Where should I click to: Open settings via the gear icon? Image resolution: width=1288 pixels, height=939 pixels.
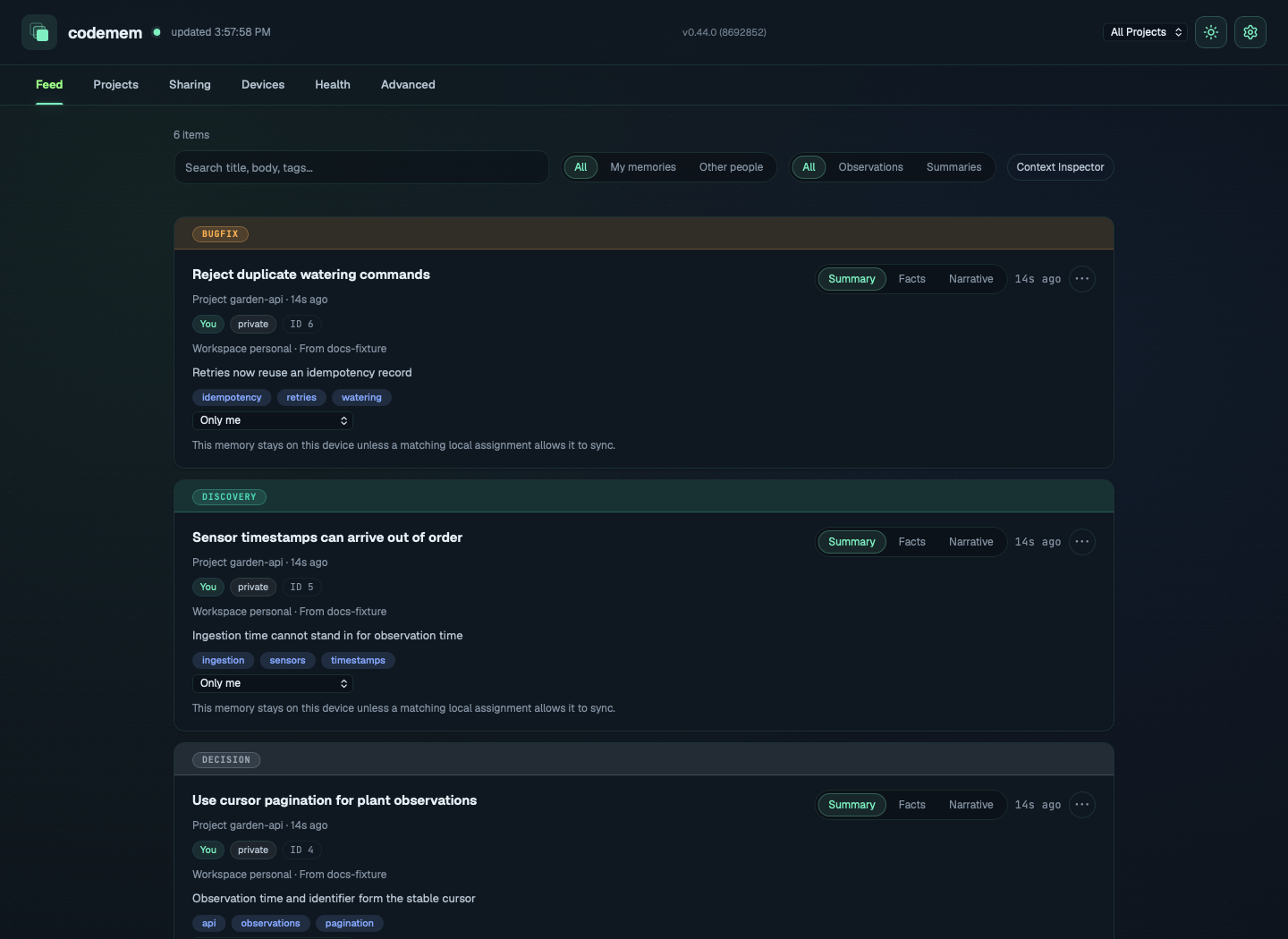[1250, 32]
